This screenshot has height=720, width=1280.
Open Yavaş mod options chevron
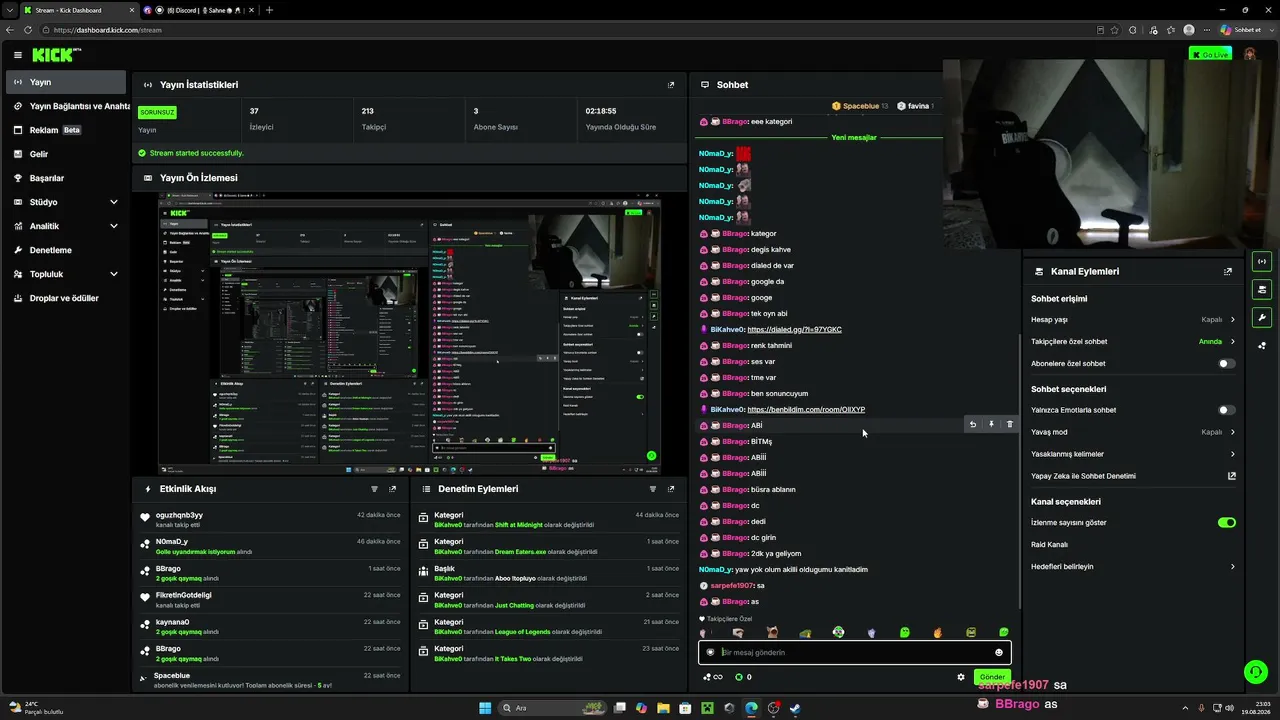tap(1232, 432)
